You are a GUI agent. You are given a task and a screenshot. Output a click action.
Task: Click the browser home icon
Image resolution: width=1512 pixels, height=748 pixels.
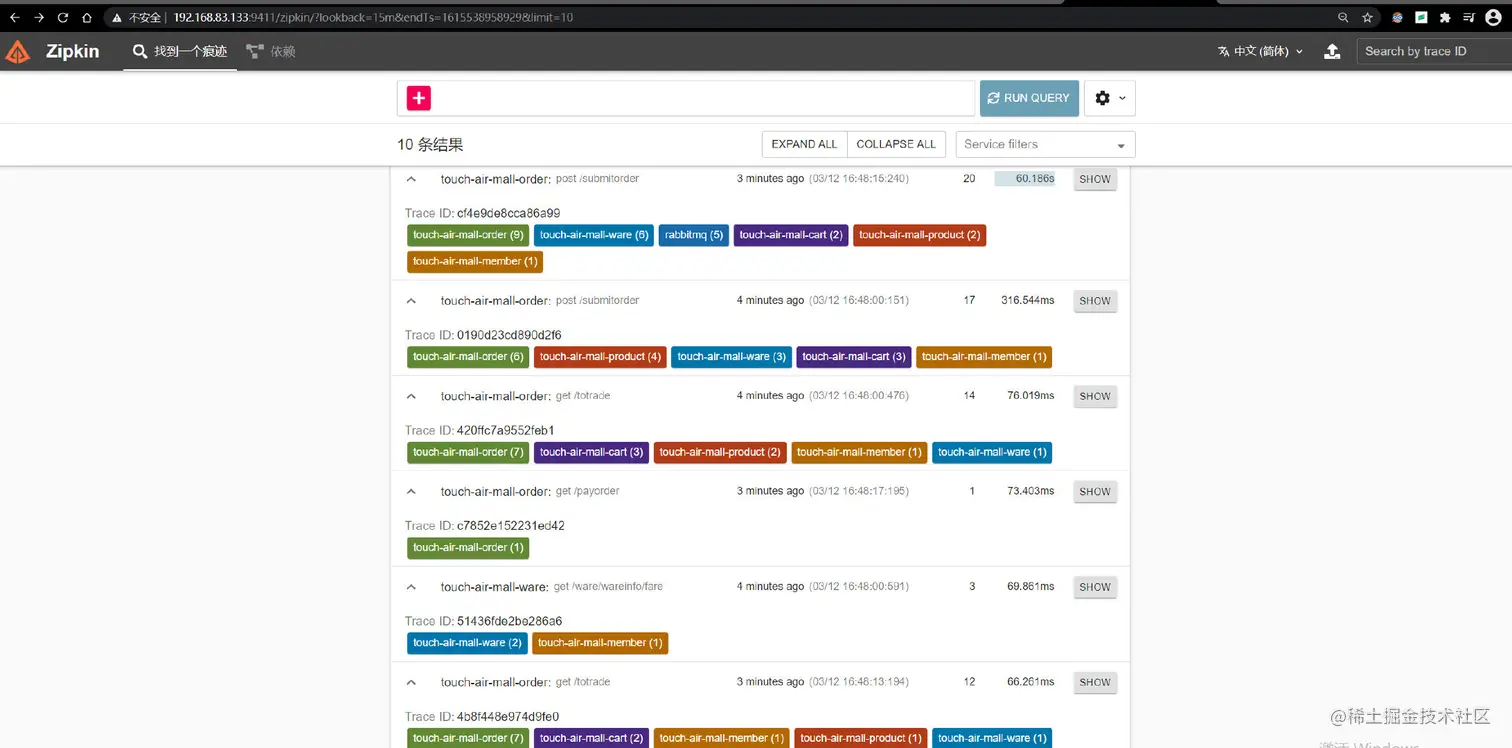pos(87,17)
